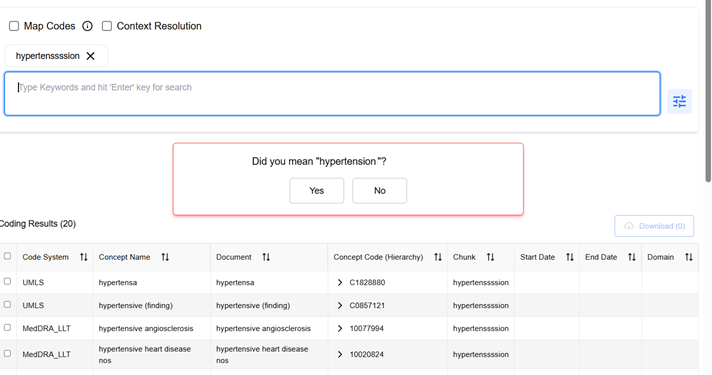The height and width of the screenshot is (375, 712).
Task: Click hypertensive (finding) in Document column
Action: (253, 306)
